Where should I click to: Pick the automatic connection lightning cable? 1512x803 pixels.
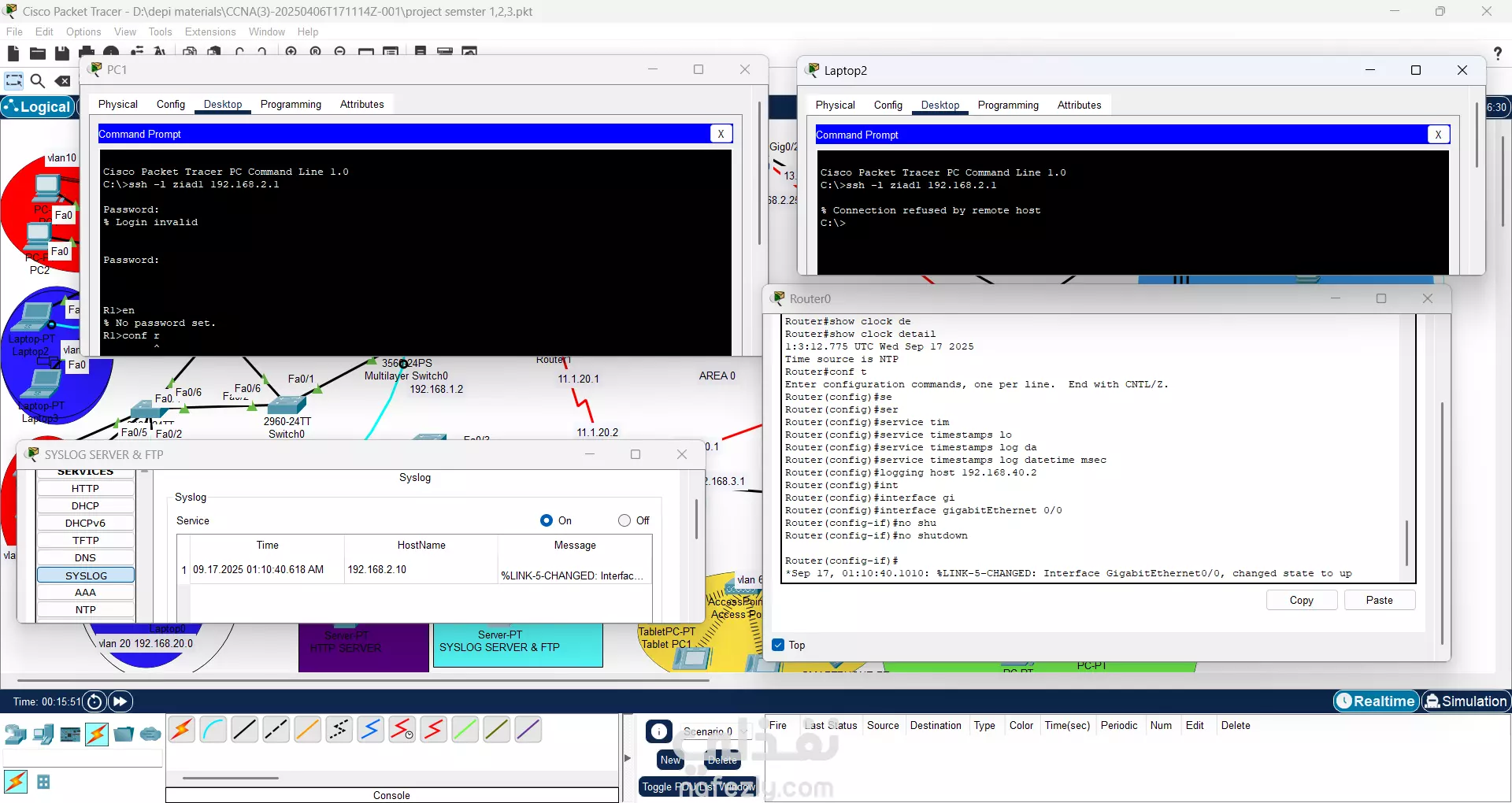(x=182, y=730)
